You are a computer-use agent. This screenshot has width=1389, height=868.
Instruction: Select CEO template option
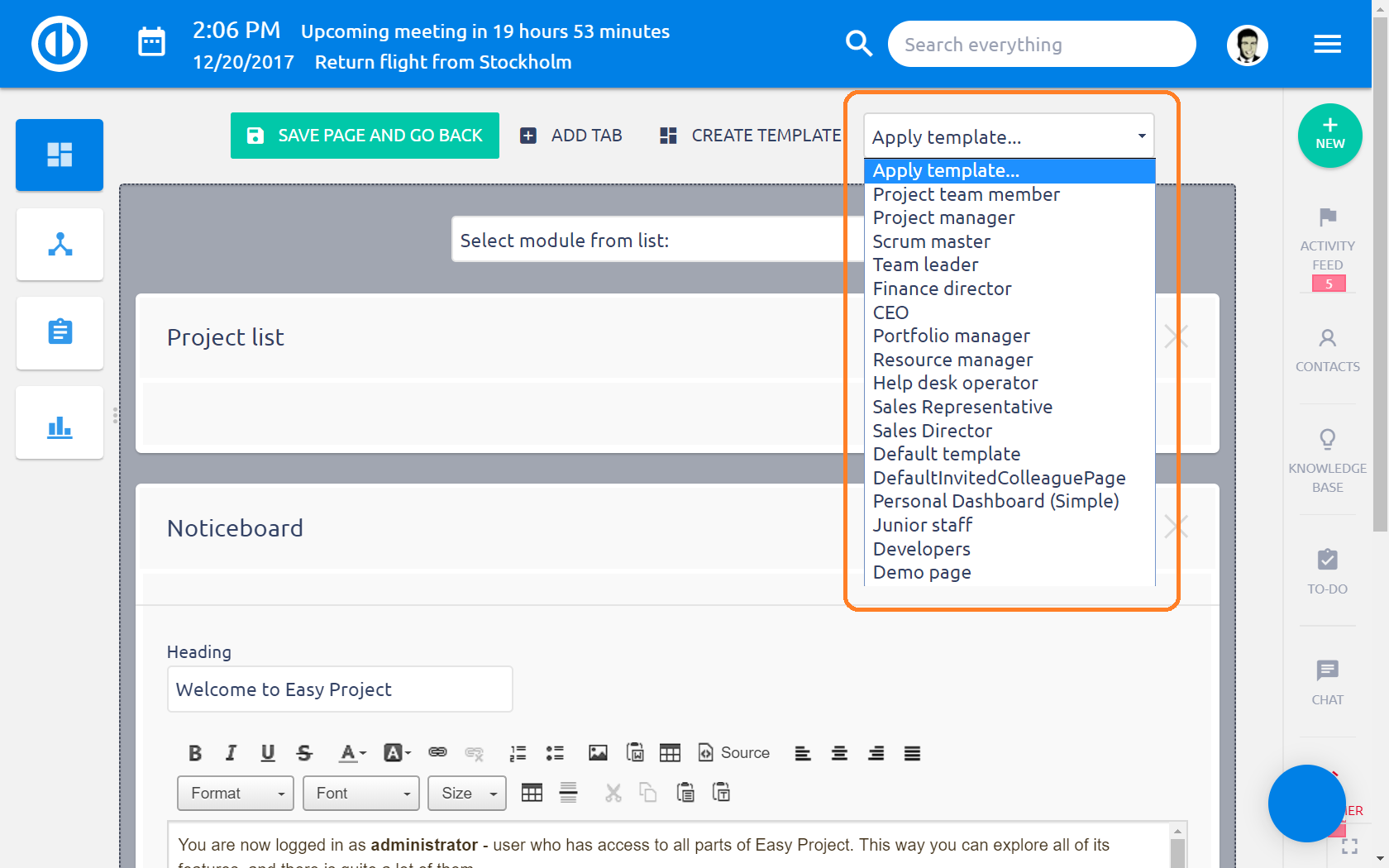pyautogui.click(x=1009, y=312)
